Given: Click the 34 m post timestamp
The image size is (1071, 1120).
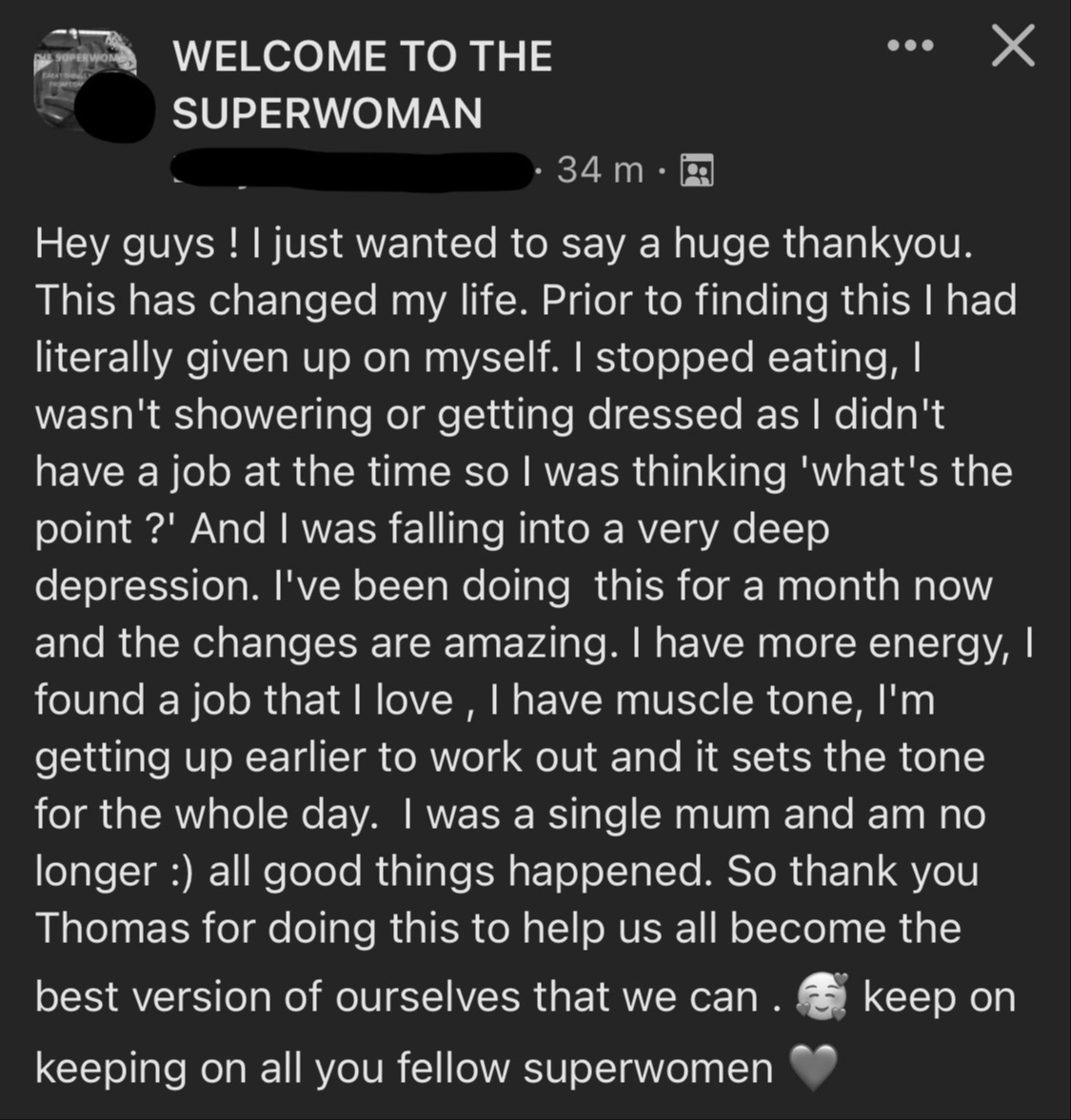Looking at the screenshot, I should tap(600, 170).
